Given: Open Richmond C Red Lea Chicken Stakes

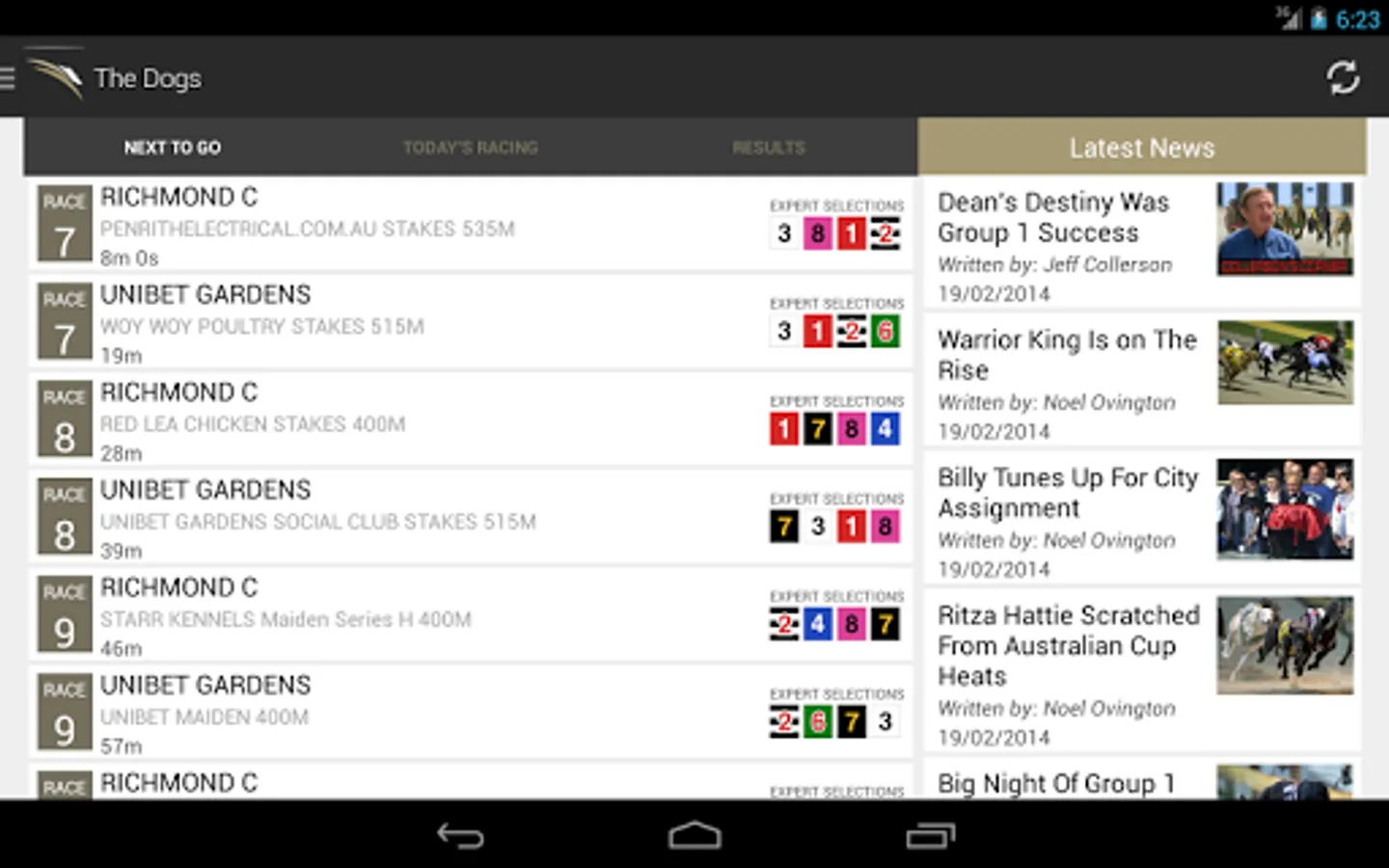Looking at the screenshot, I should (471, 420).
